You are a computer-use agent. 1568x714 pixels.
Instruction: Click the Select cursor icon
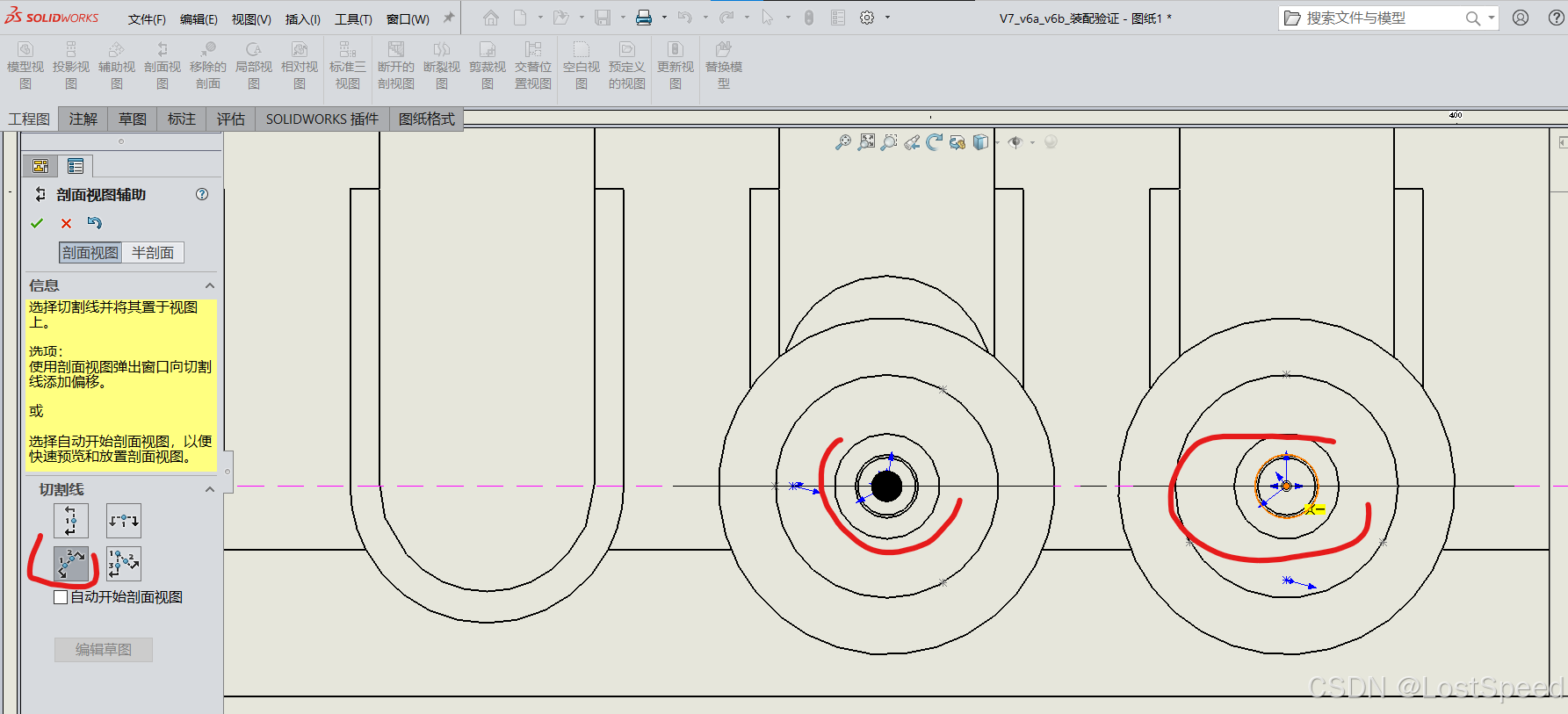(768, 18)
